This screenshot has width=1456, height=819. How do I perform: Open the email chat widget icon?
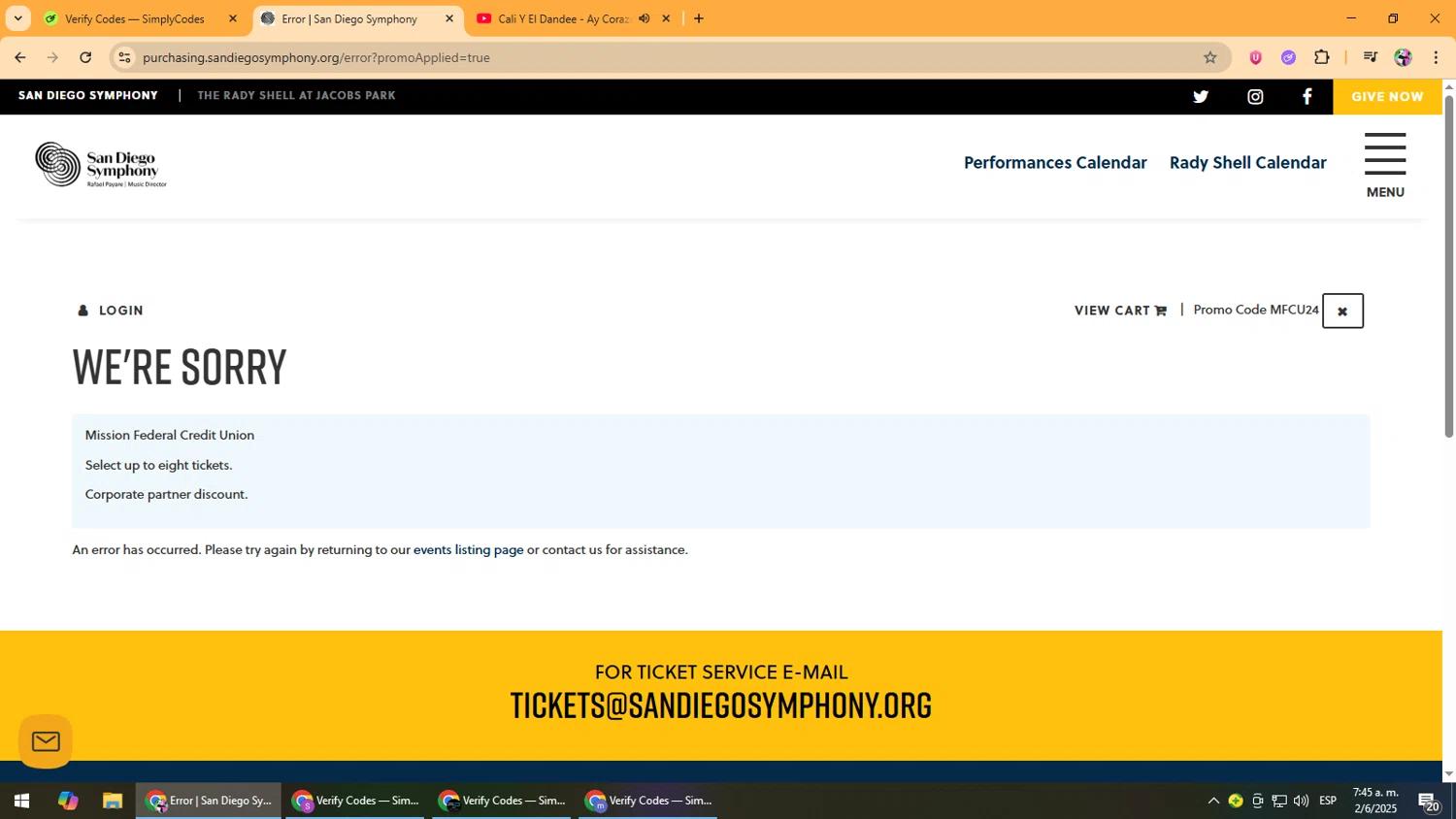pos(46,741)
